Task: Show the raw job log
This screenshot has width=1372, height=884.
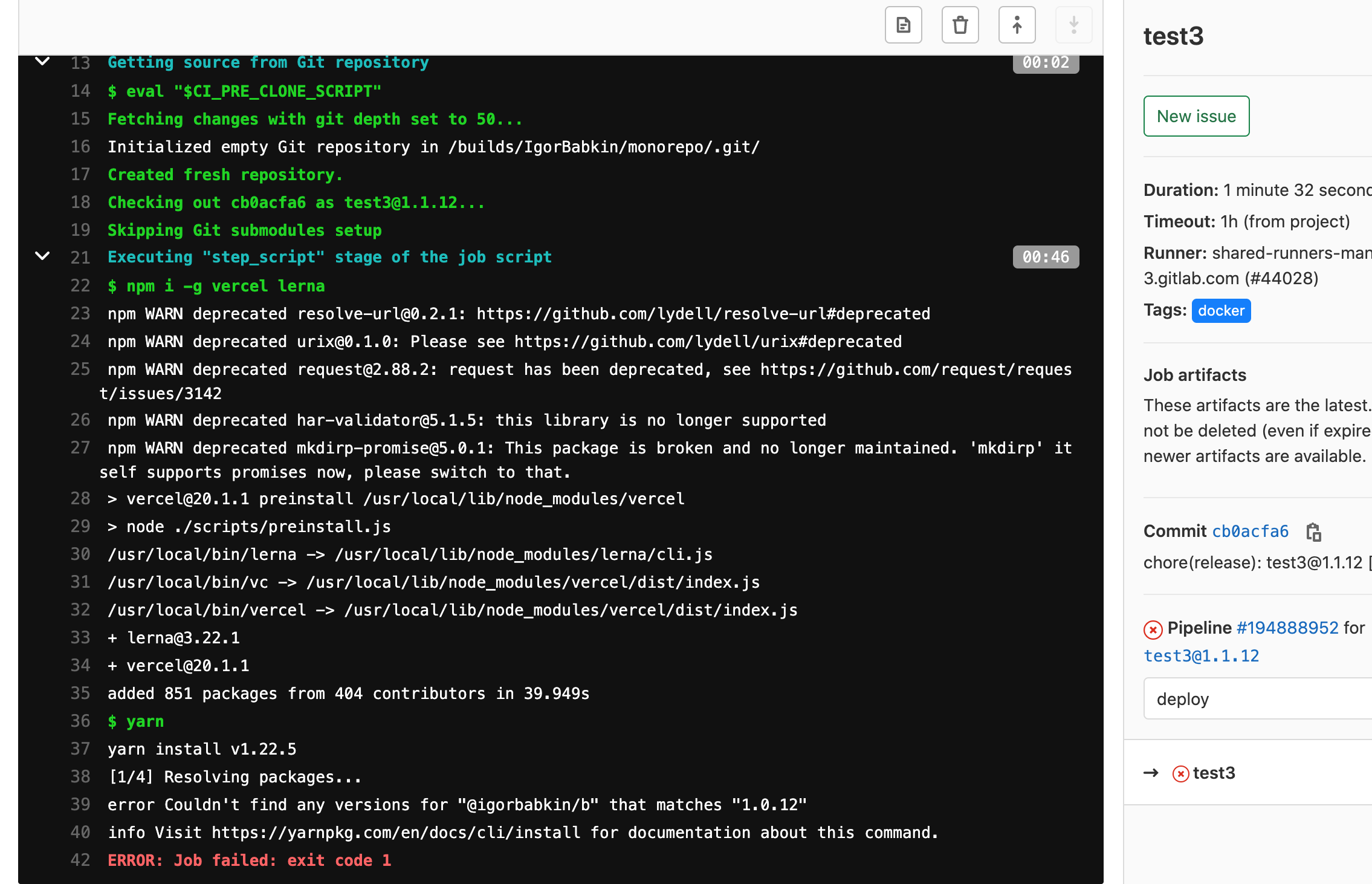Action: click(x=903, y=25)
